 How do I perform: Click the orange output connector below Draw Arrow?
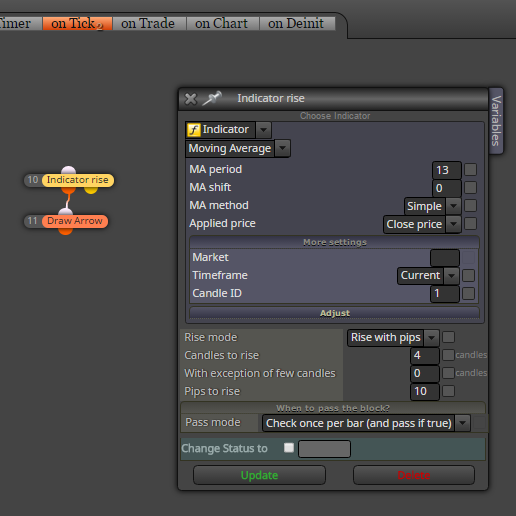pyautogui.click(x=65, y=231)
